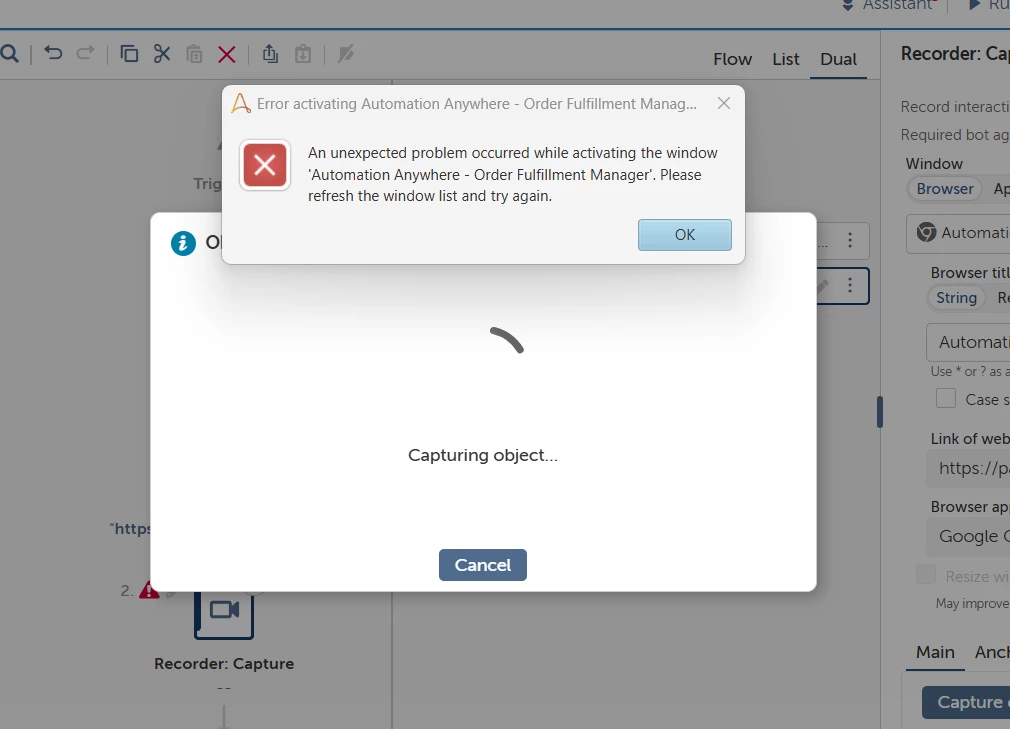Click the blue info icon in capture dialog
The image size is (1010, 729).
click(183, 243)
